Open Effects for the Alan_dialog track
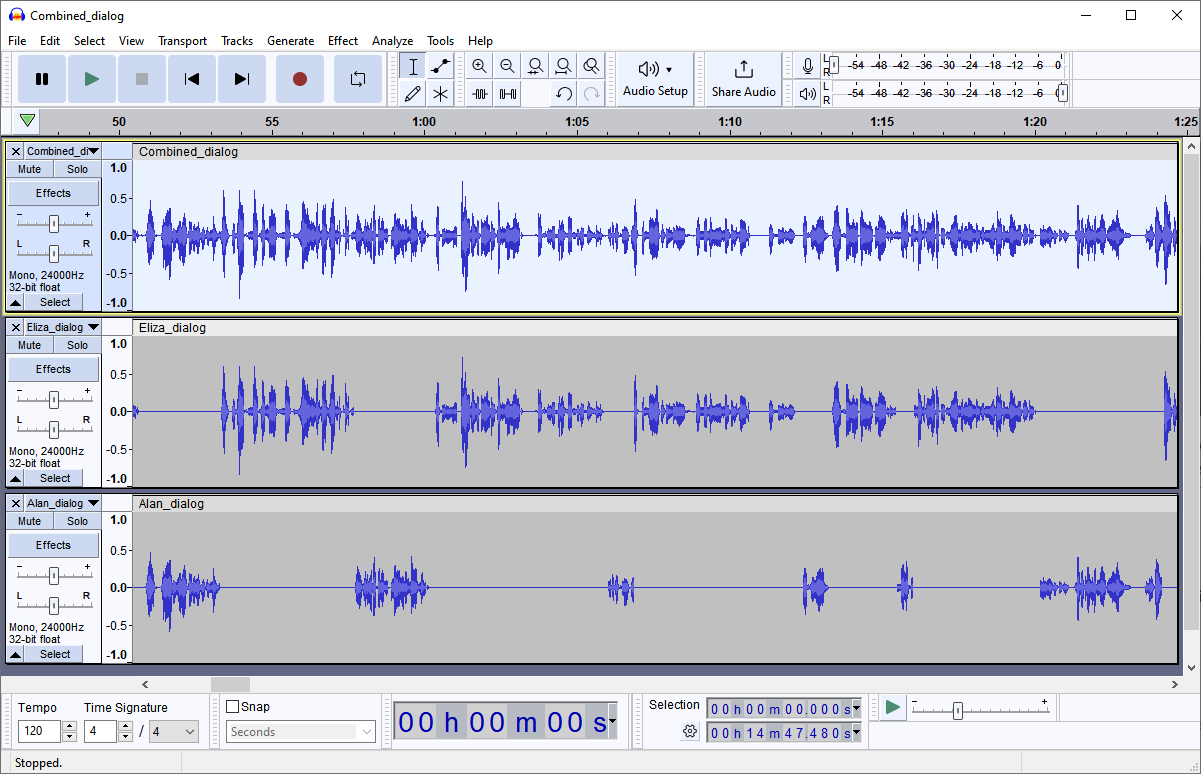 pos(54,545)
